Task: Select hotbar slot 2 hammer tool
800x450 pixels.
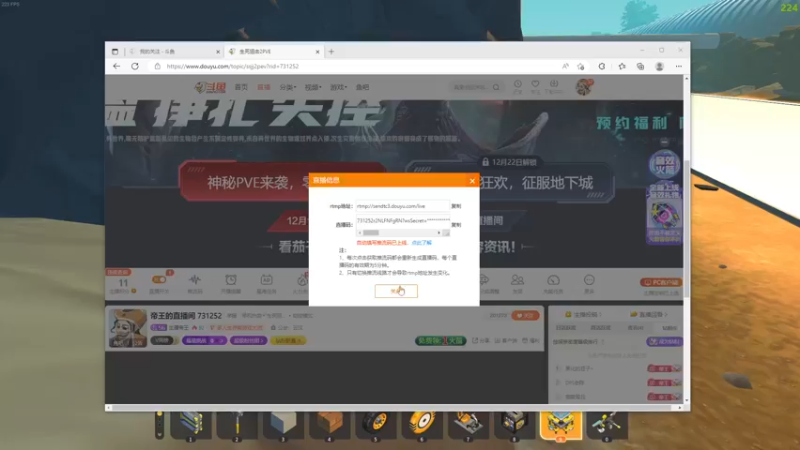Action: pos(237,425)
